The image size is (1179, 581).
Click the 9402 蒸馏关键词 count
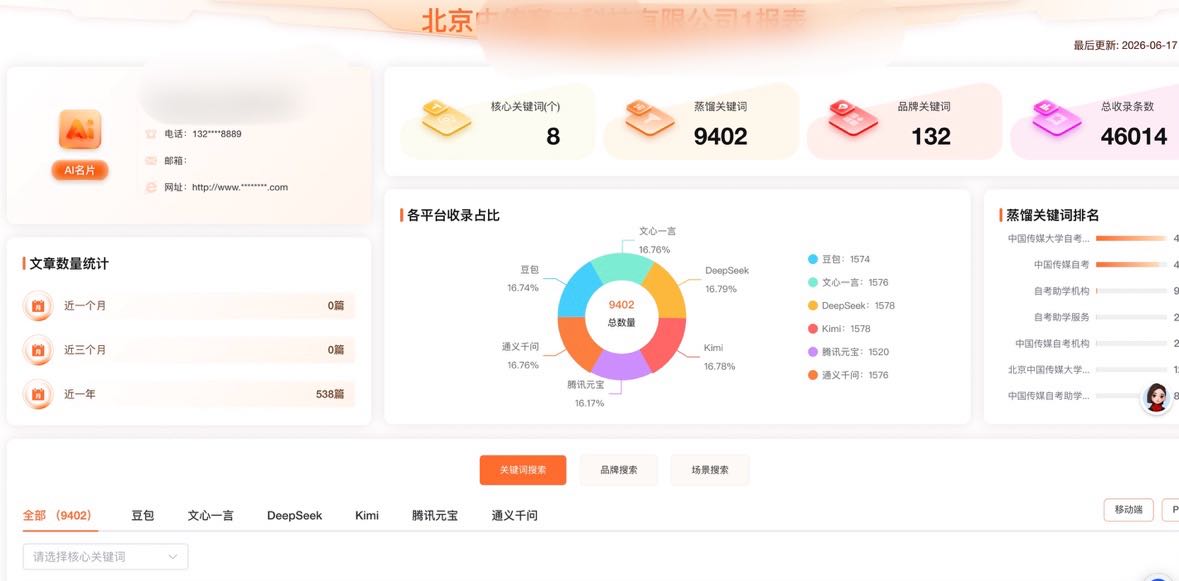tap(720, 136)
